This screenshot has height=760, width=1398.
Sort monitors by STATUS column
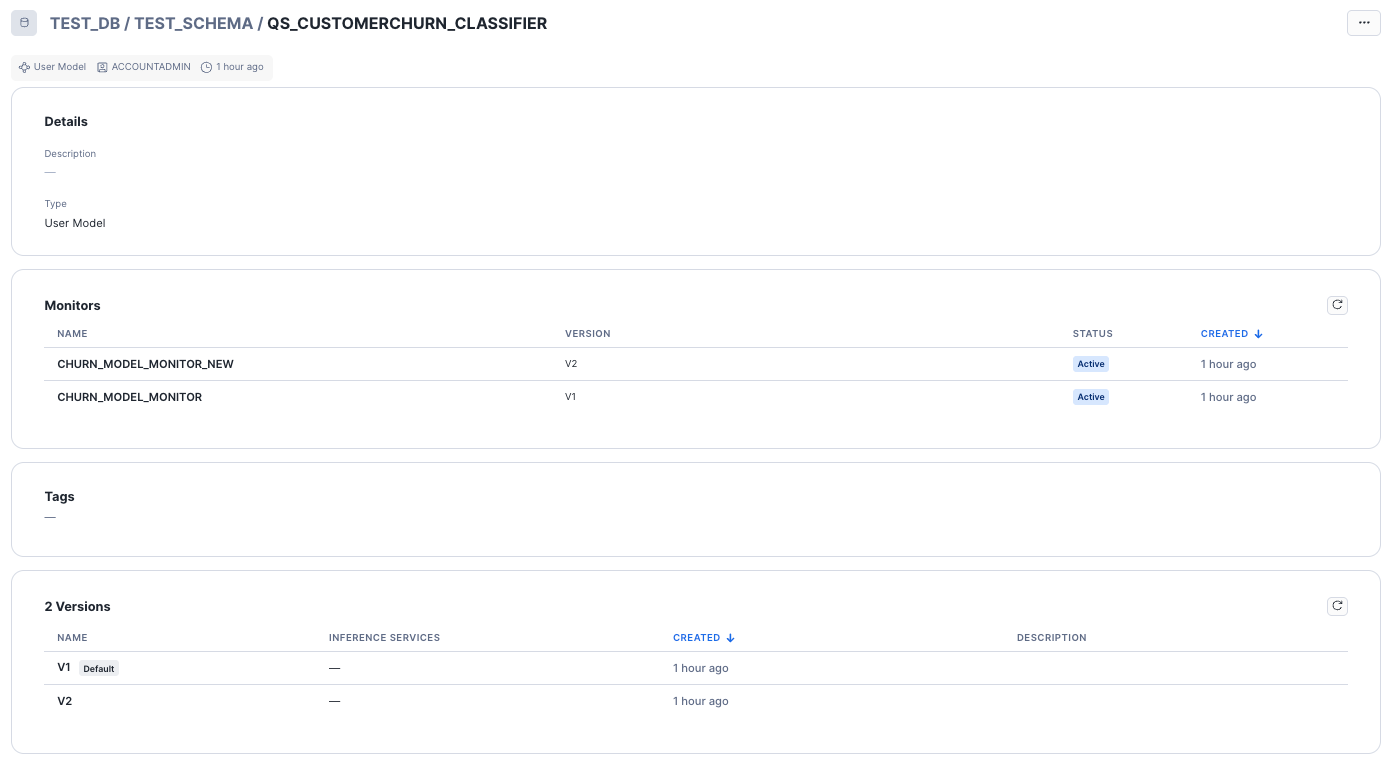click(x=1092, y=334)
